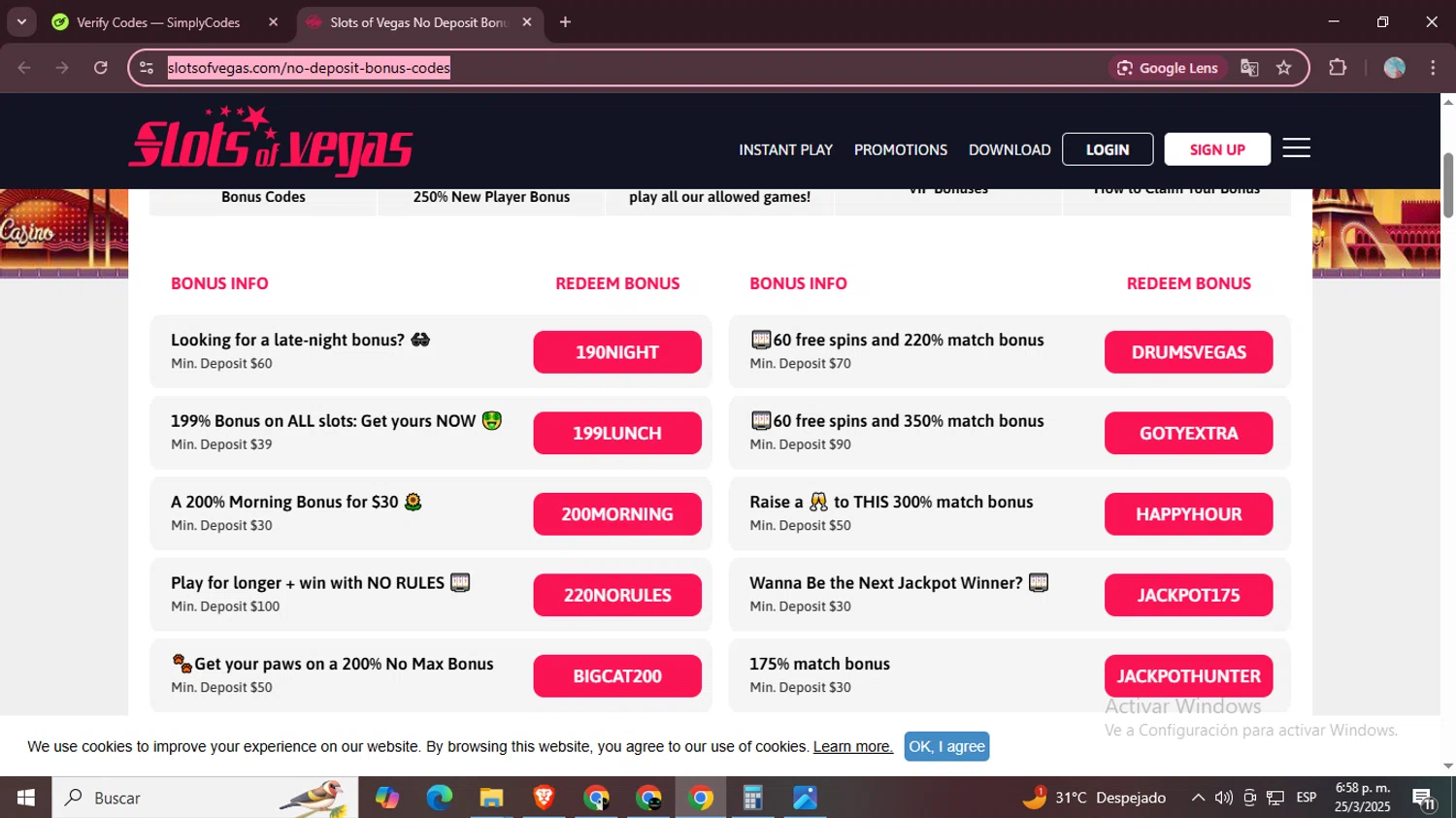The width and height of the screenshot is (1456, 818).
Task: Reload the current page
Action: [101, 68]
